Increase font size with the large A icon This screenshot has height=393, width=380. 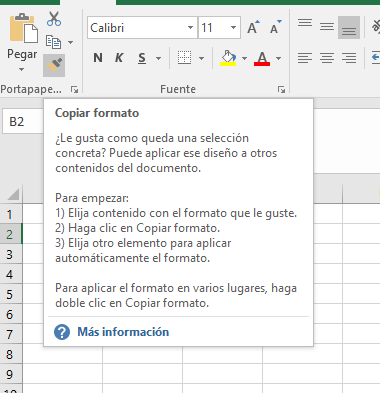[x=253, y=27]
